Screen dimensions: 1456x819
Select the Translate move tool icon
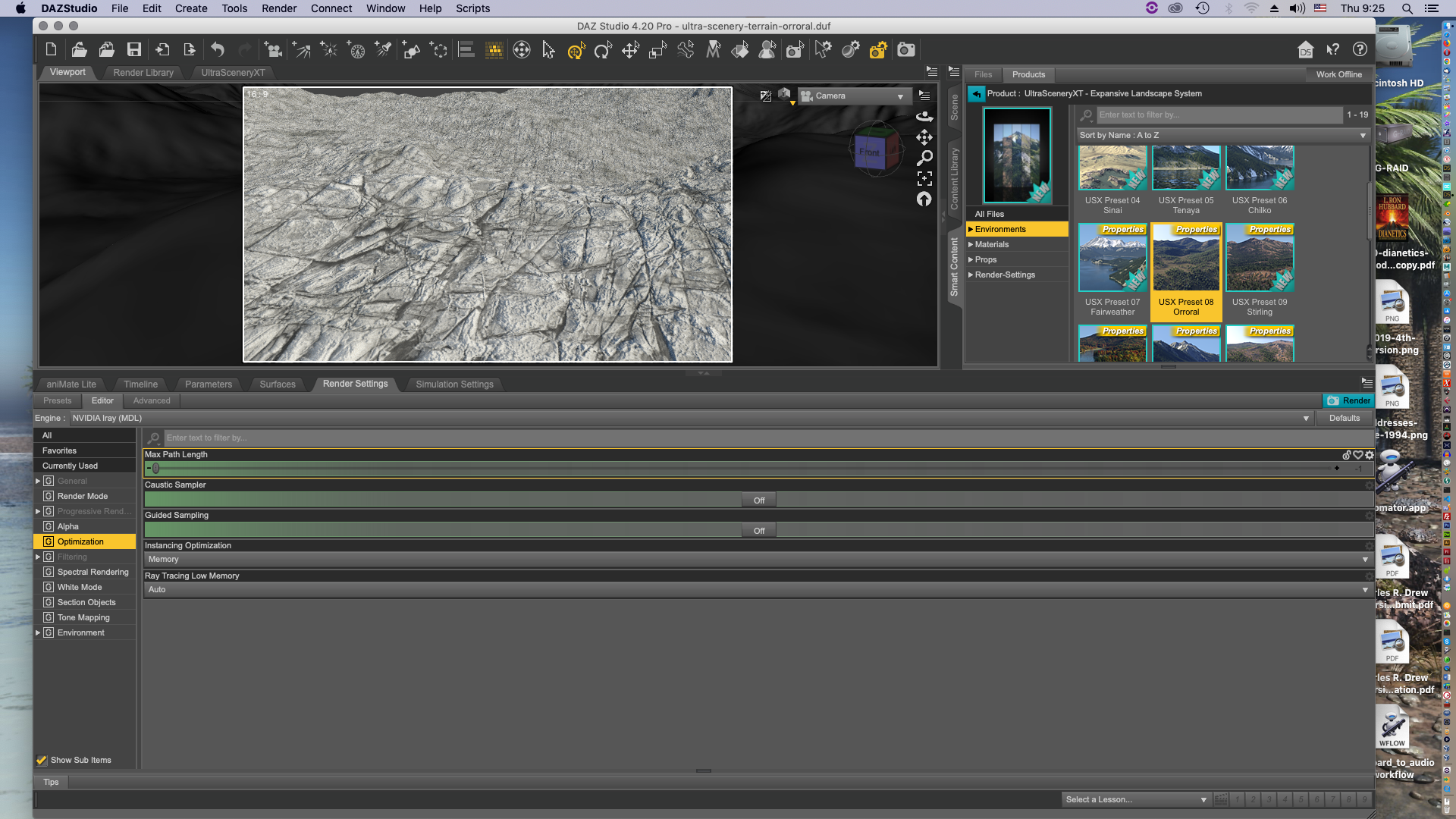630,50
